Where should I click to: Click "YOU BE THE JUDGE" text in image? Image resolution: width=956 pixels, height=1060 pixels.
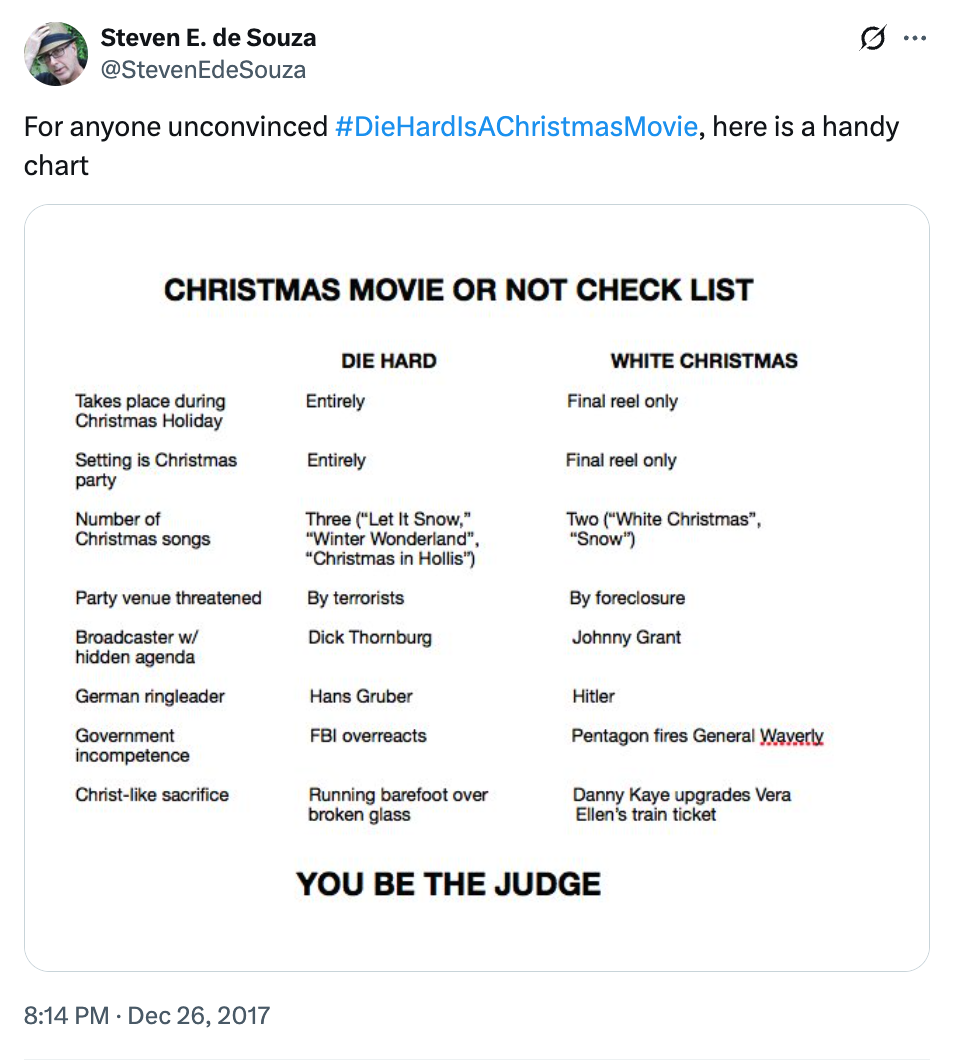click(448, 884)
